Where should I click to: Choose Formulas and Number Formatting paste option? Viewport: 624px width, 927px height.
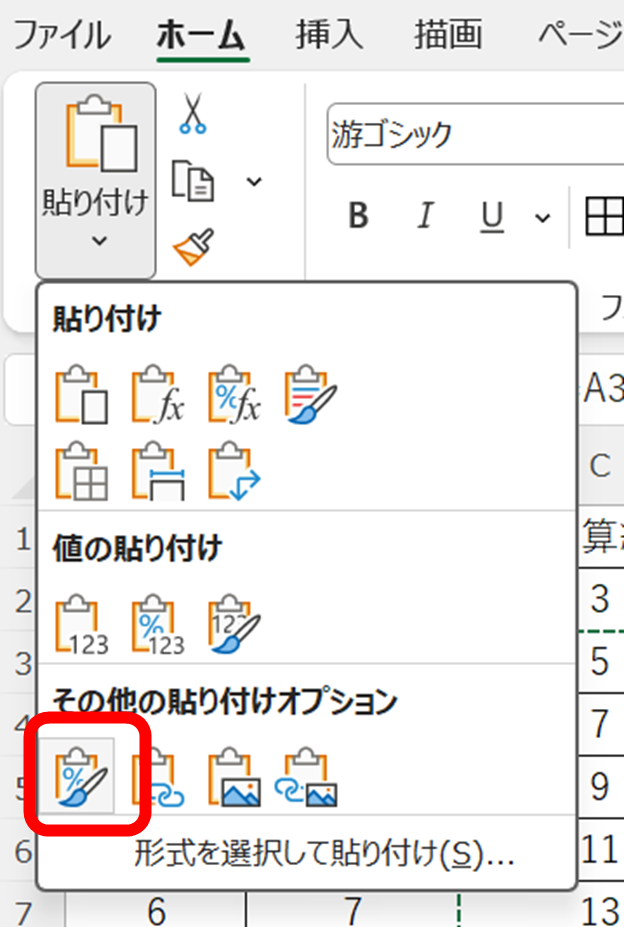tap(234, 394)
